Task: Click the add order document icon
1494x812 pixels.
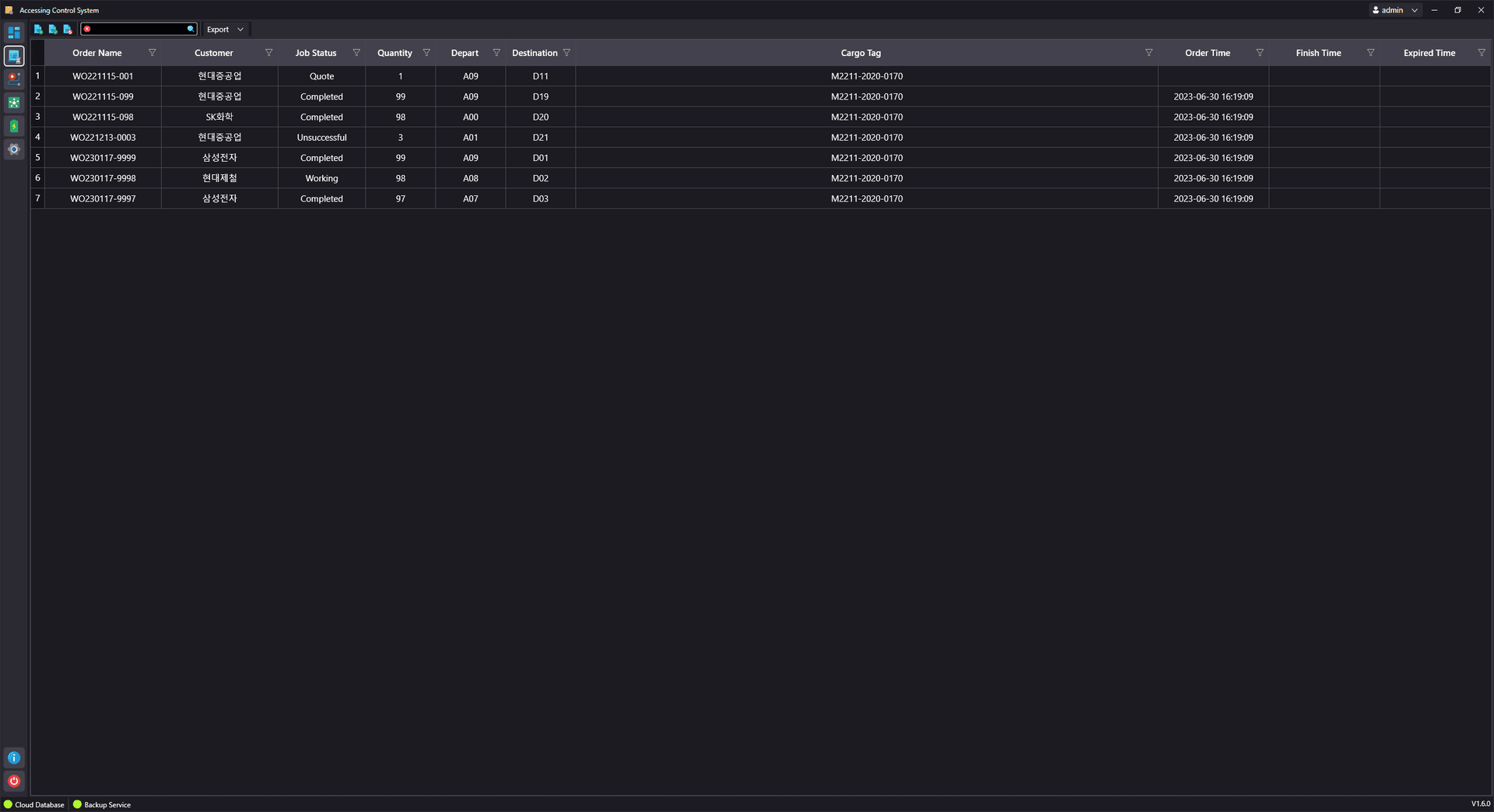Action: click(x=38, y=30)
